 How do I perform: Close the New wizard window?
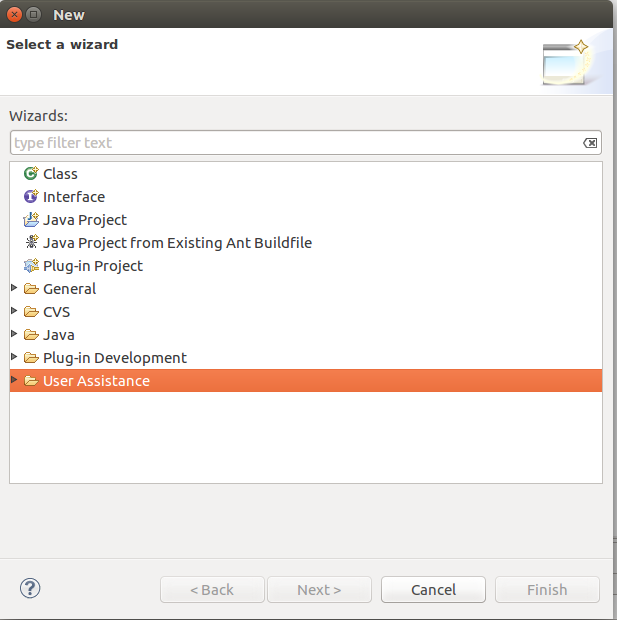point(14,14)
